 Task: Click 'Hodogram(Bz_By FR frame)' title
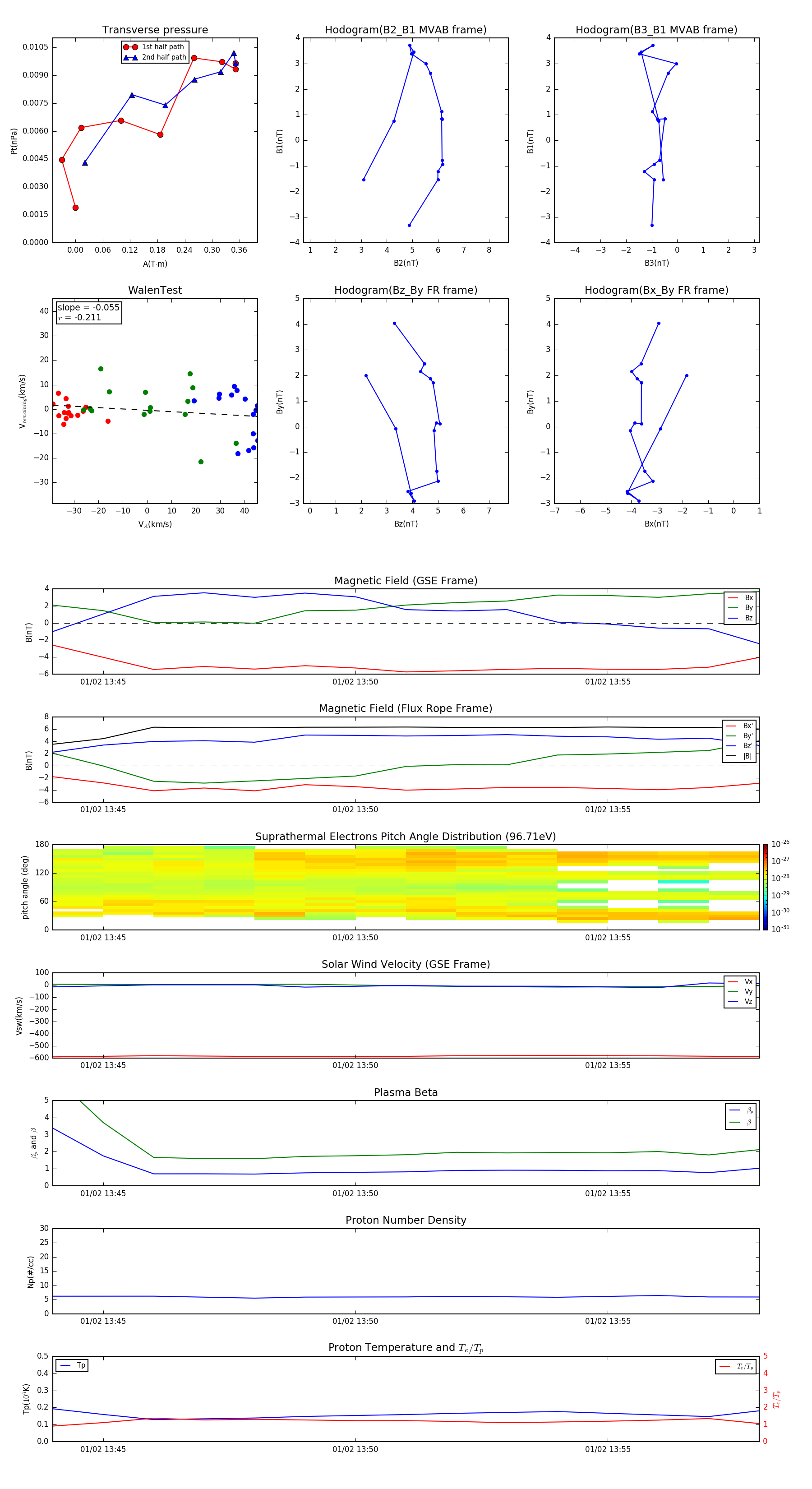406,290
